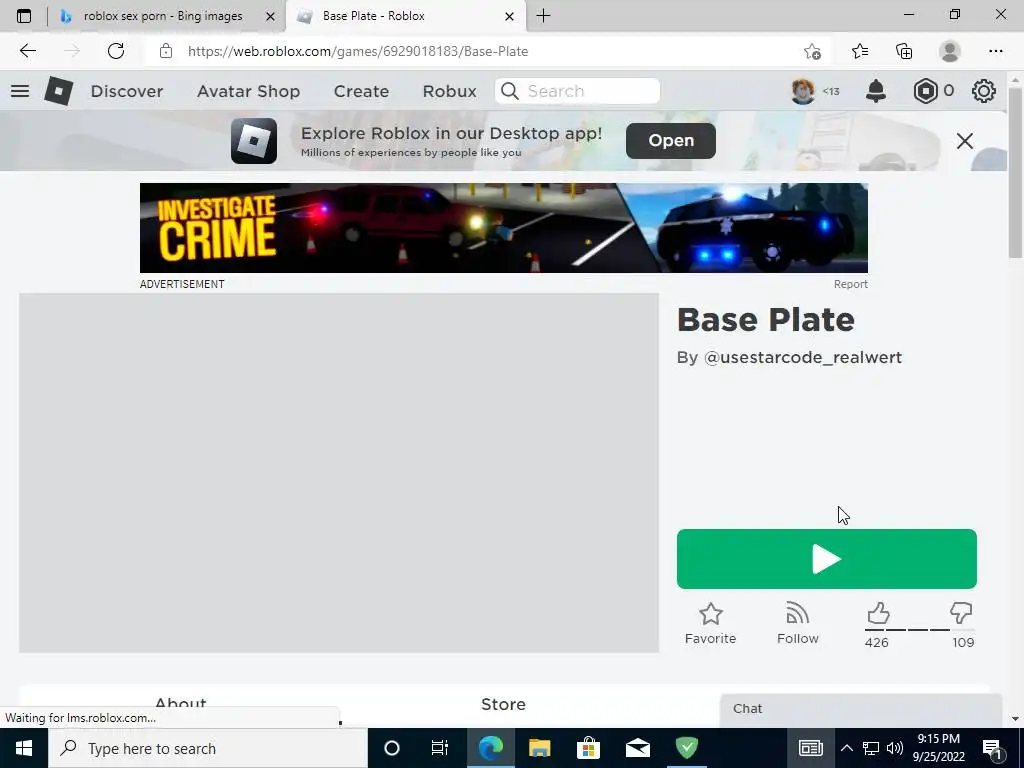Click the taskbar search box
The image size is (1024, 768).
click(x=208, y=748)
